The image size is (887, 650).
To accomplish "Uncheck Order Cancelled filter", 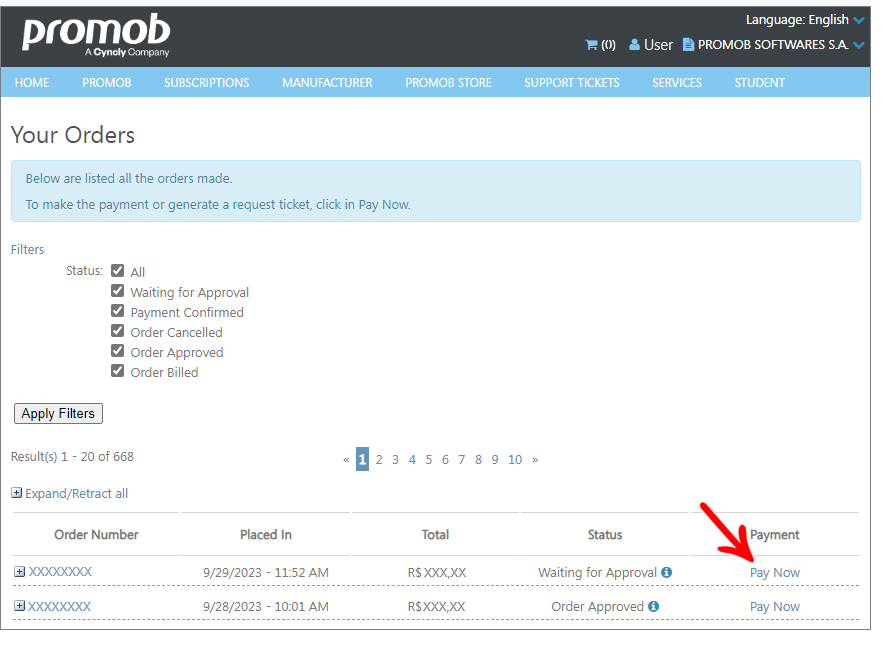I will [117, 330].
